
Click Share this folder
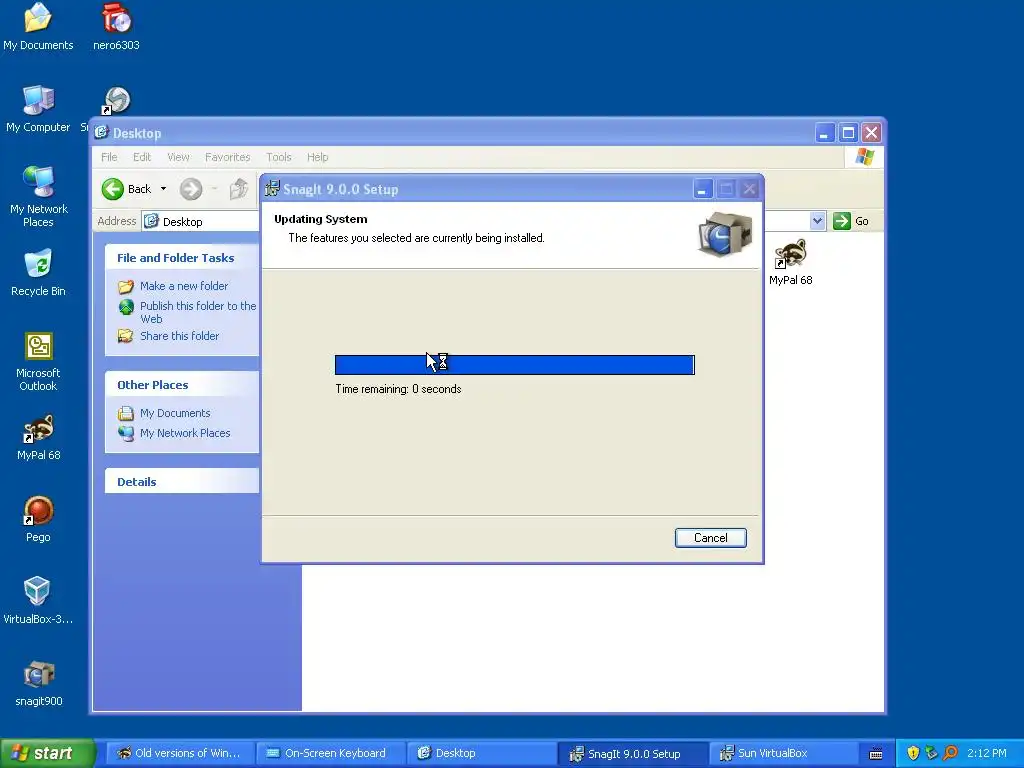(180, 336)
